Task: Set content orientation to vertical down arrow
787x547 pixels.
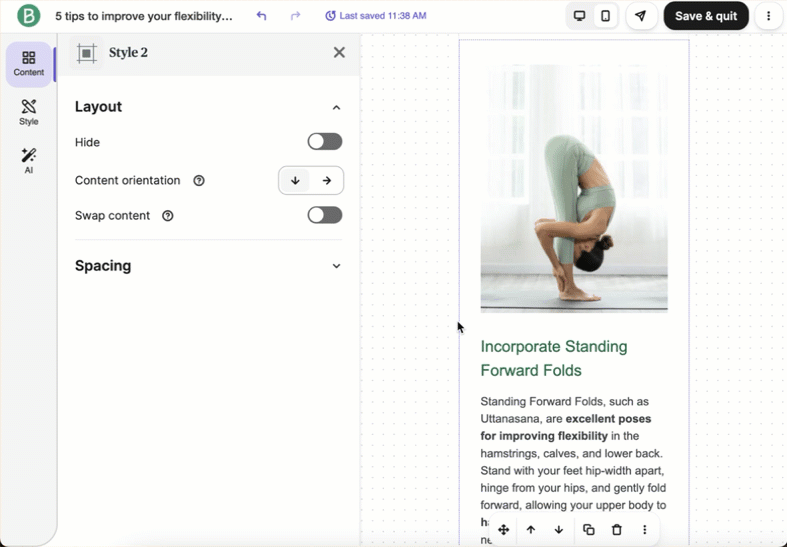Action: (x=295, y=181)
